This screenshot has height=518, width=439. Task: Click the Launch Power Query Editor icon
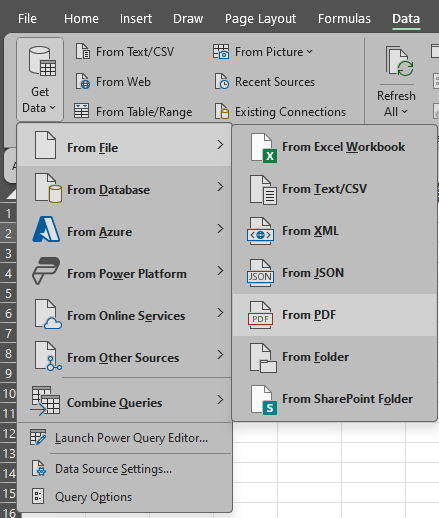tap(38, 437)
